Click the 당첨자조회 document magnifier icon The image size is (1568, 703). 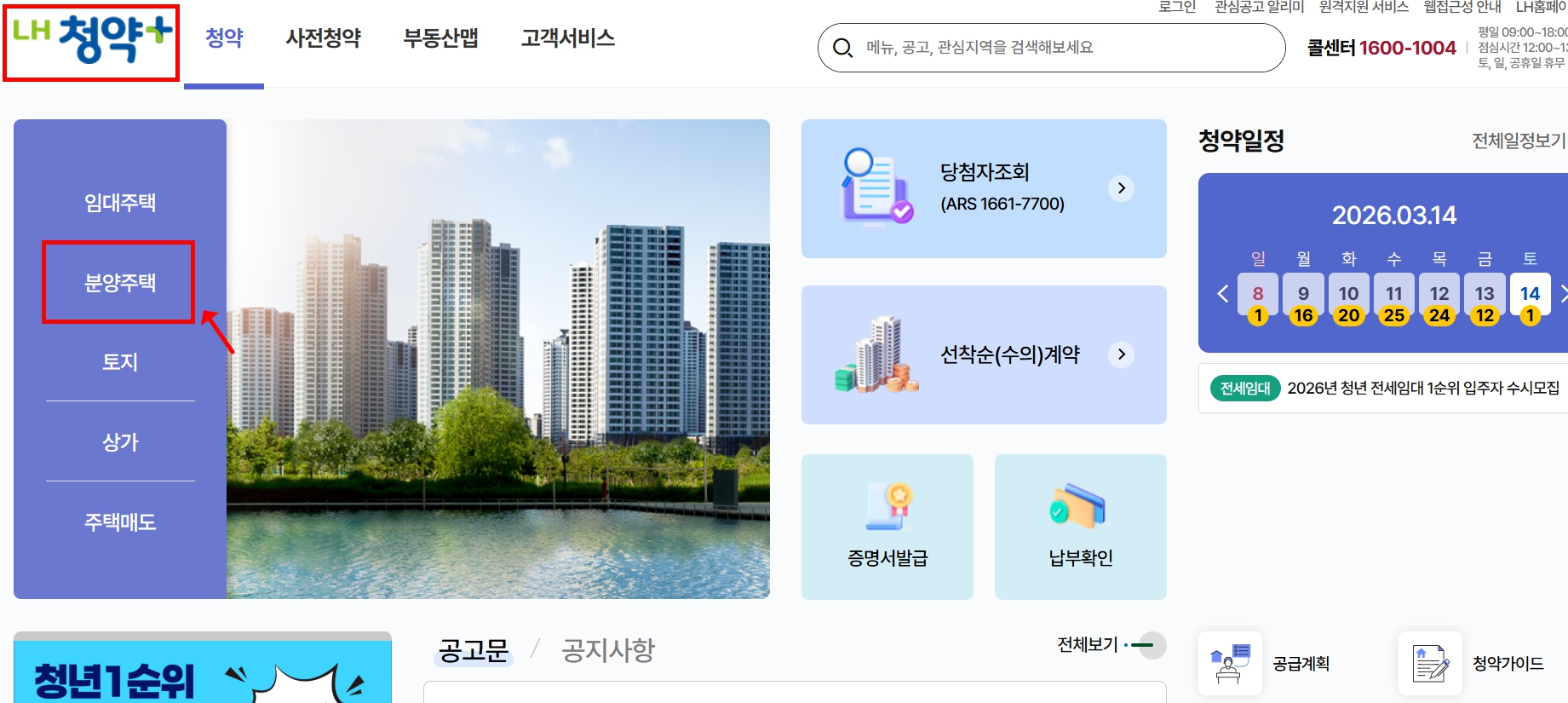(876, 187)
